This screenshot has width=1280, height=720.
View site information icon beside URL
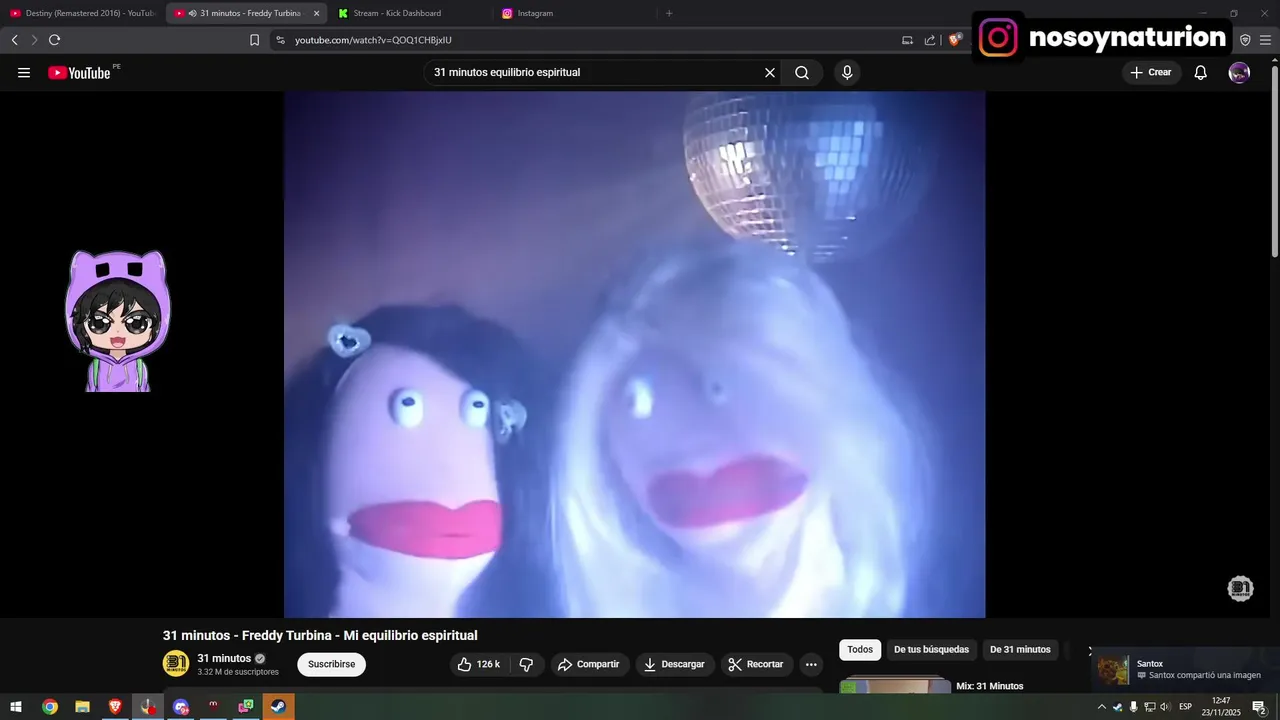tap(280, 40)
